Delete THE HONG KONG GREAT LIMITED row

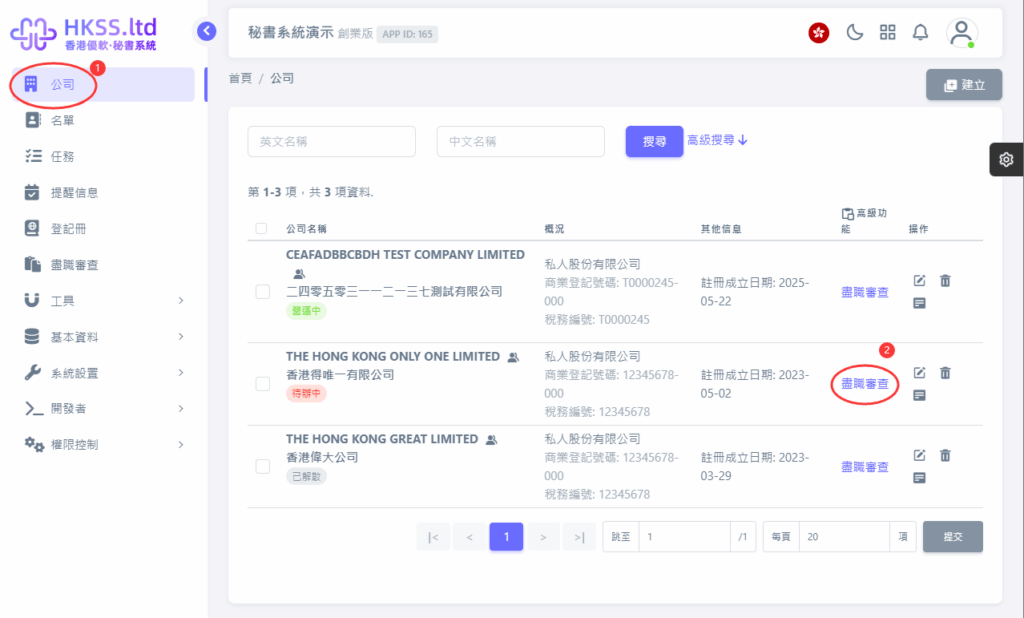pyautogui.click(x=945, y=455)
